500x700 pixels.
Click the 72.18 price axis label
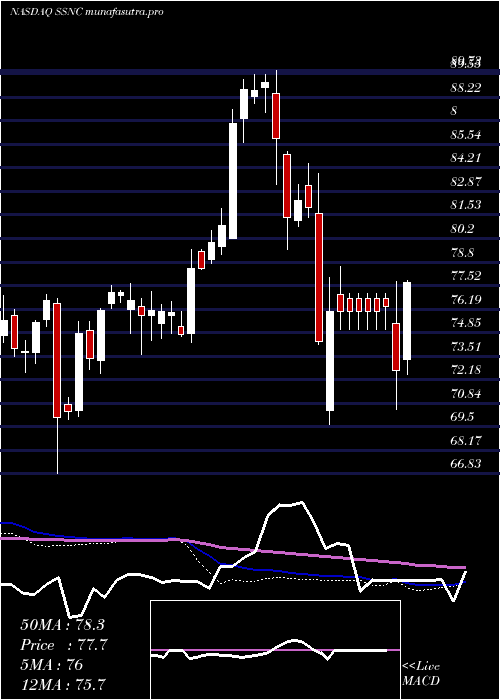465,370
